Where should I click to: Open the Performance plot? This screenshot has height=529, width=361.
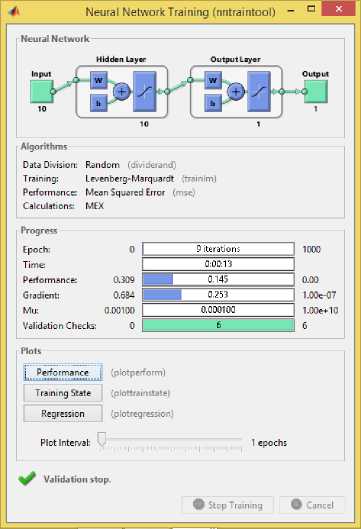click(63, 372)
